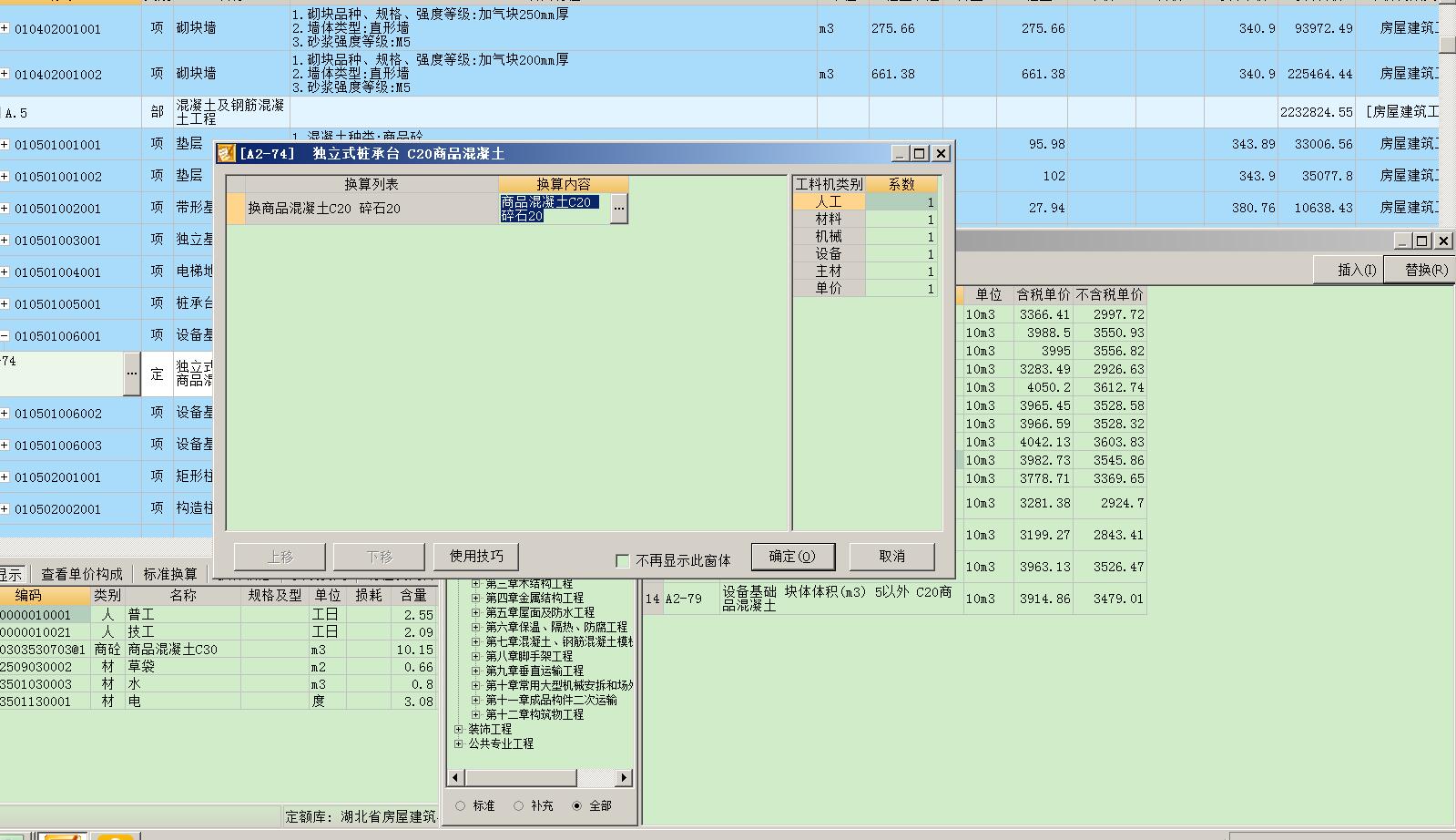The image size is (1456, 840).
Task: Expand tree node 公共专业工程
Action: point(458,743)
